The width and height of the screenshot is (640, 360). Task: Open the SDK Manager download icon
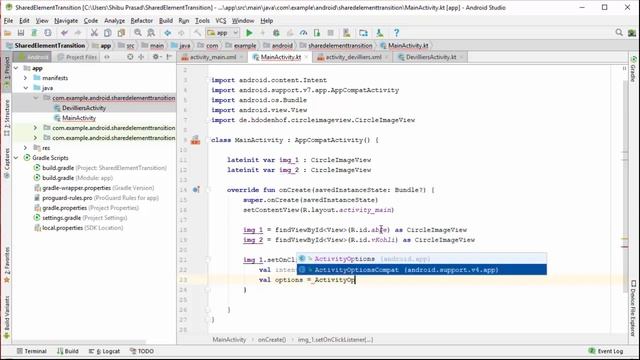pyautogui.click(x=380, y=33)
